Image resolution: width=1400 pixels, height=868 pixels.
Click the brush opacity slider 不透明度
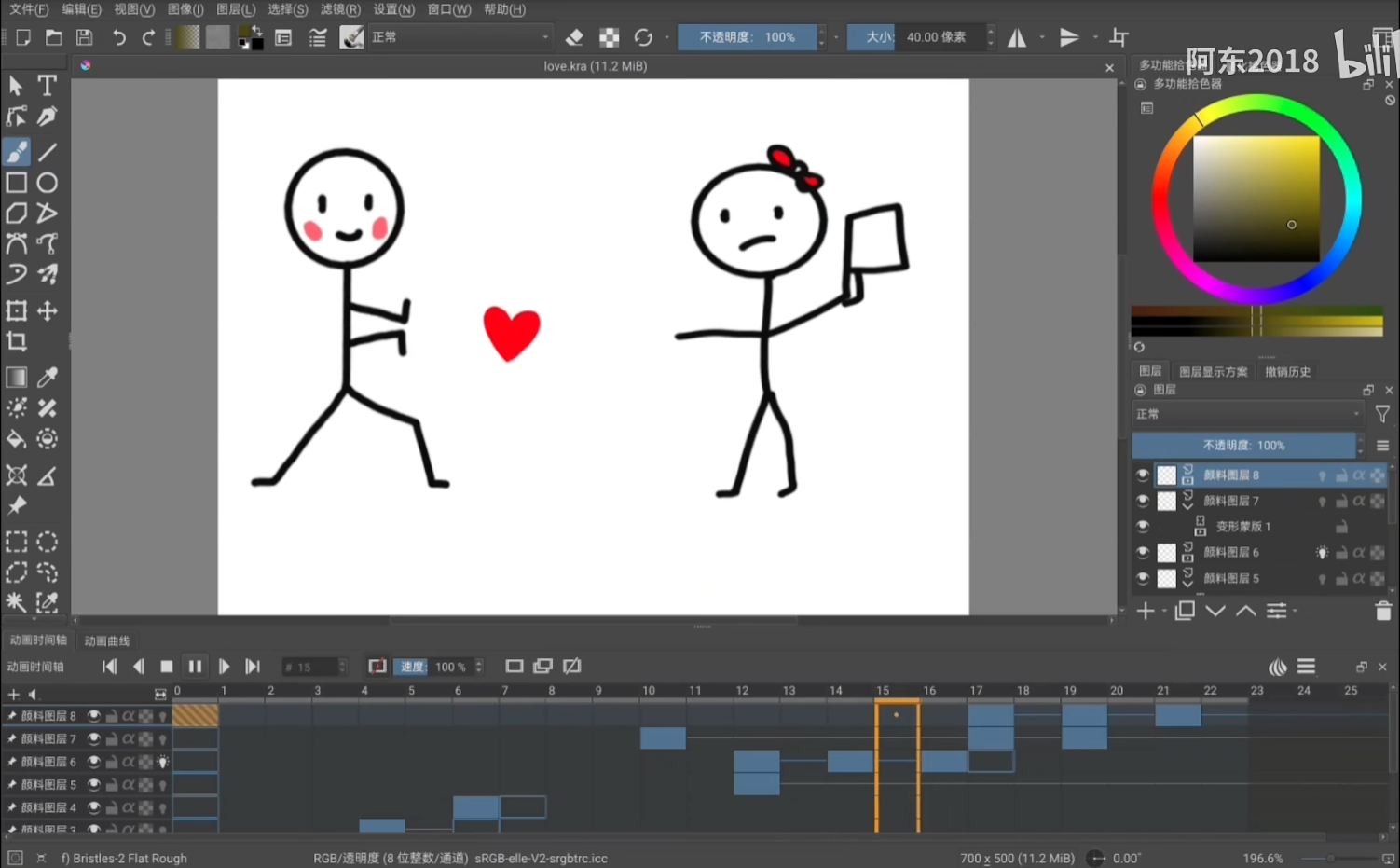(x=748, y=37)
